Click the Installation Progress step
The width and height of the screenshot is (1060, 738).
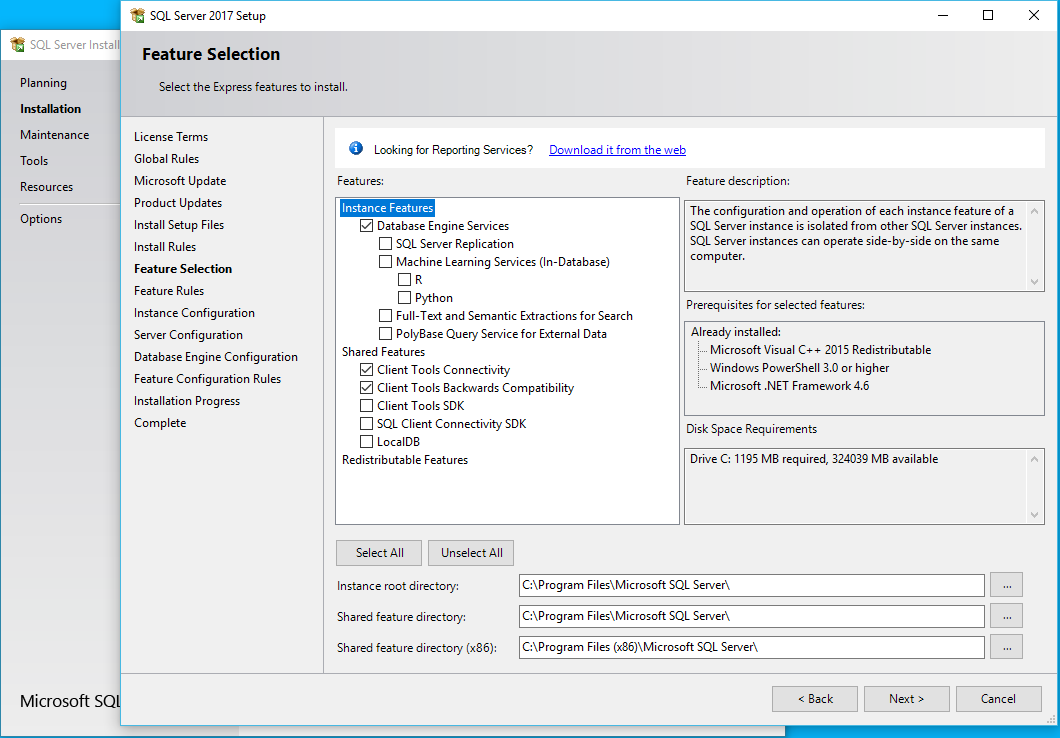pyautogui.click(x=187, y=401)
